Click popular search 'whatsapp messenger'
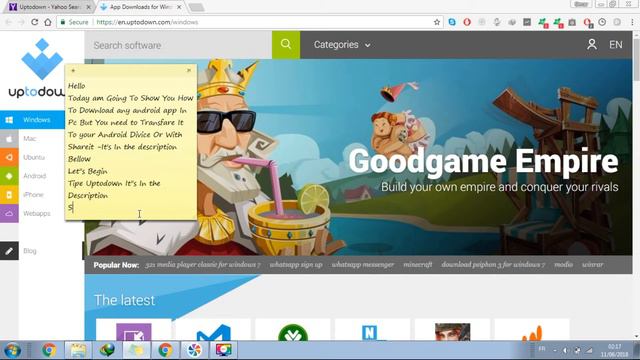Viewport: 640px width, 360px height. coord(363,264)
